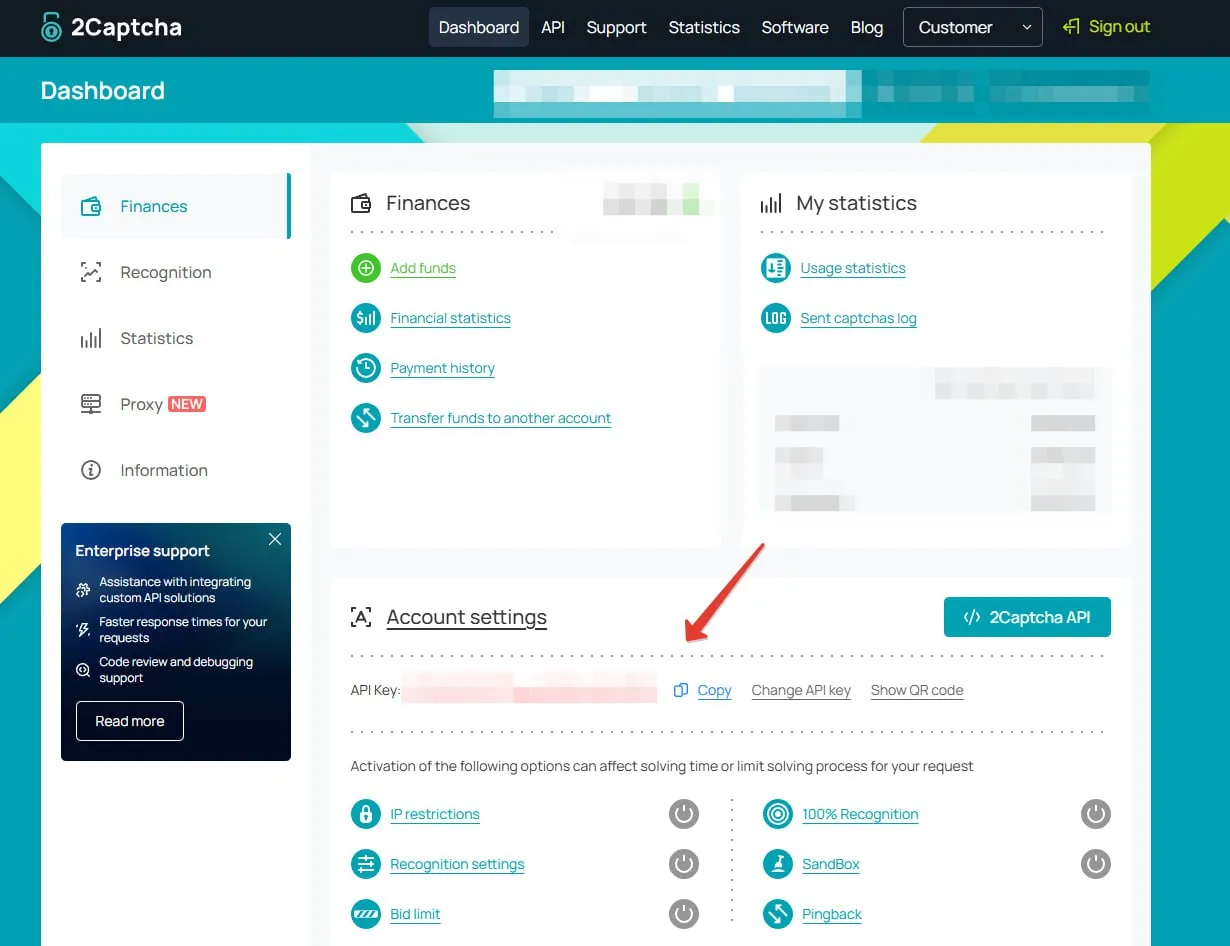
Task: Open the IP restrictions link
Action: [435, 814]
